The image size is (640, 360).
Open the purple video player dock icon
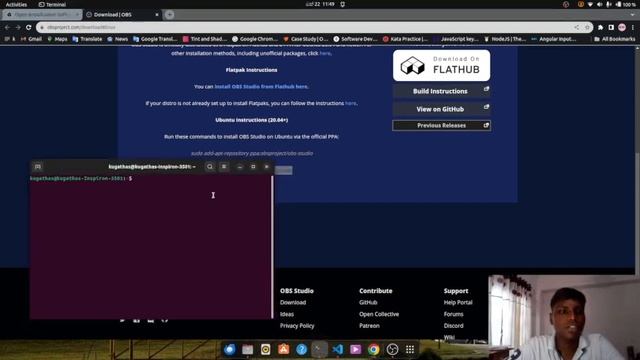(x=356, y=349)
